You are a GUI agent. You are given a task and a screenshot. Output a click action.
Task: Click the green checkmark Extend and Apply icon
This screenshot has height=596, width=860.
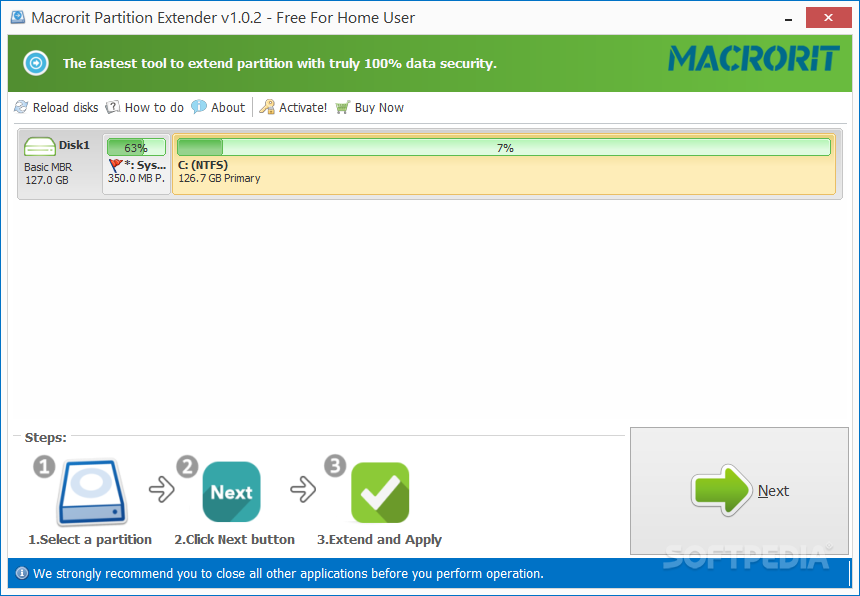(x=380, y=492)
